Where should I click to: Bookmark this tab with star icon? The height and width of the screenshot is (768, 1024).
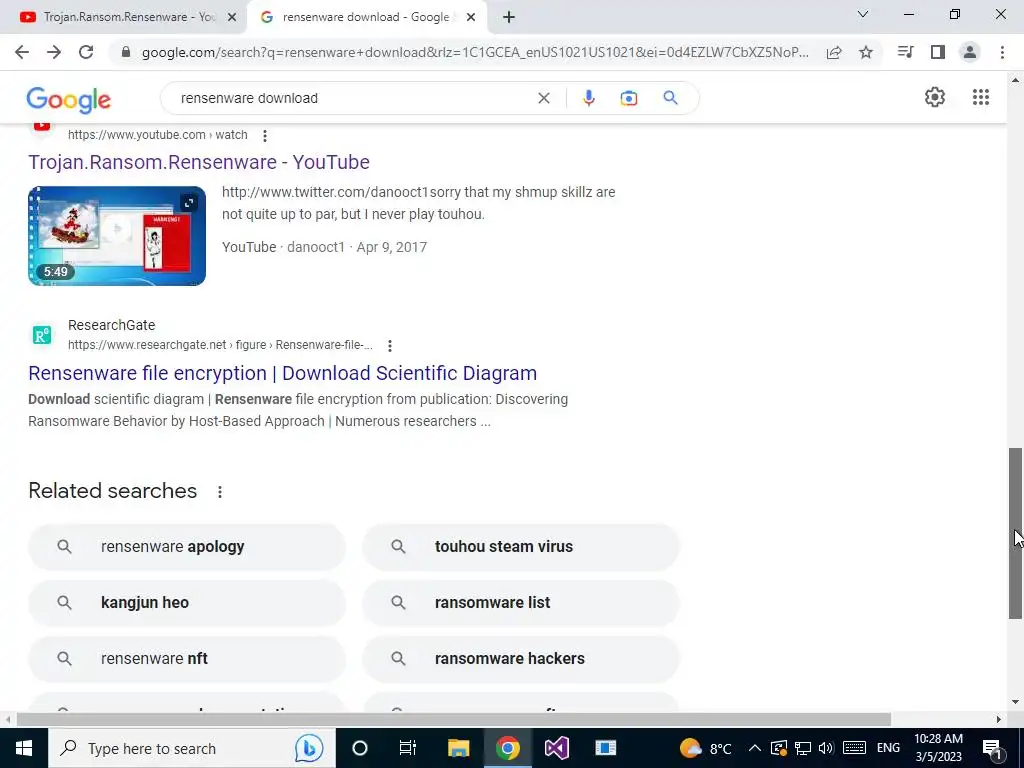click(866, 52)
